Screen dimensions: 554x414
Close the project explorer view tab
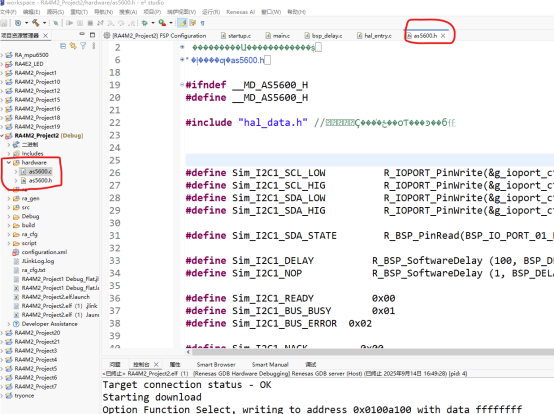[46, 35]
